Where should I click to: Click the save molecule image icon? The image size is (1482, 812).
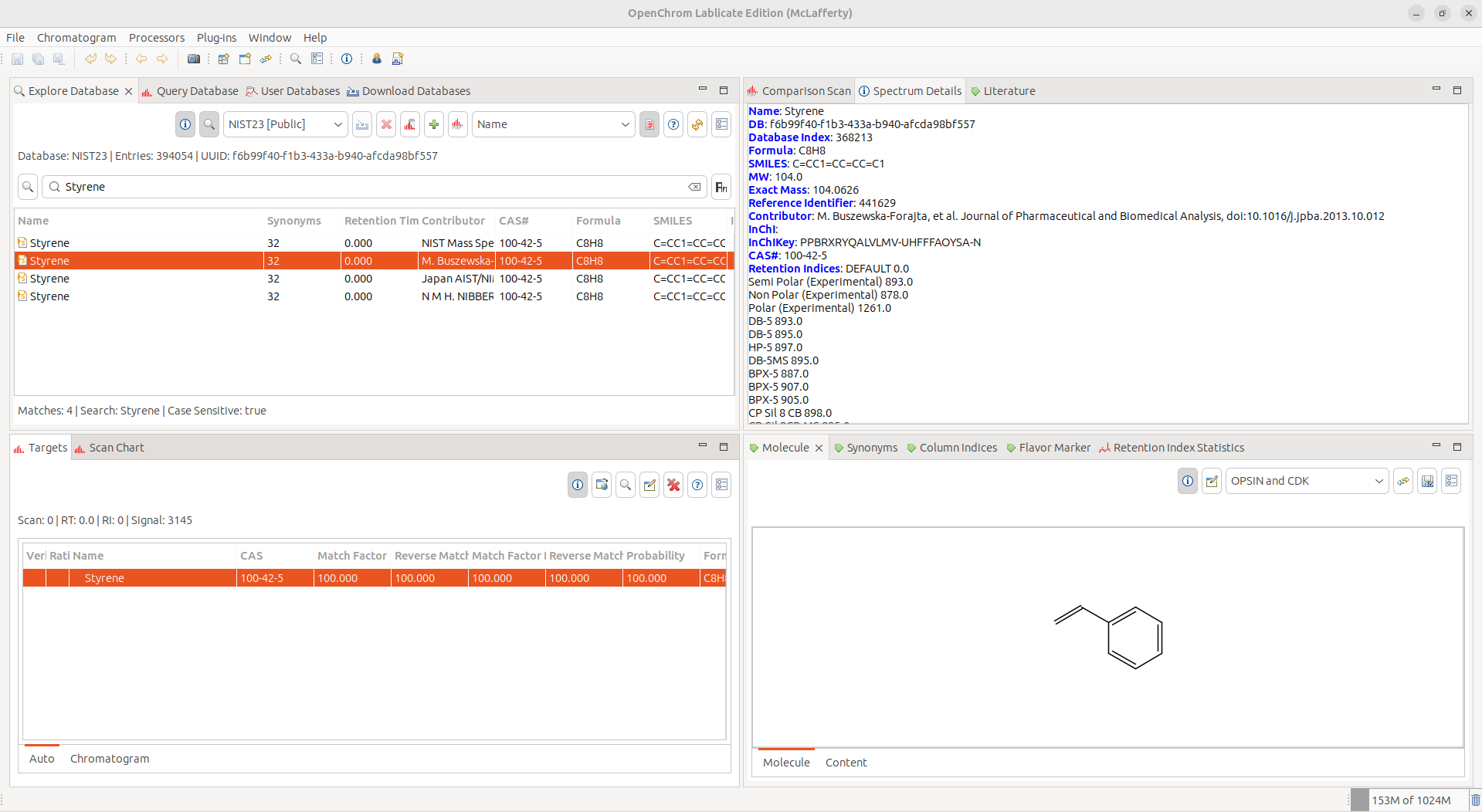(1427, 481)
